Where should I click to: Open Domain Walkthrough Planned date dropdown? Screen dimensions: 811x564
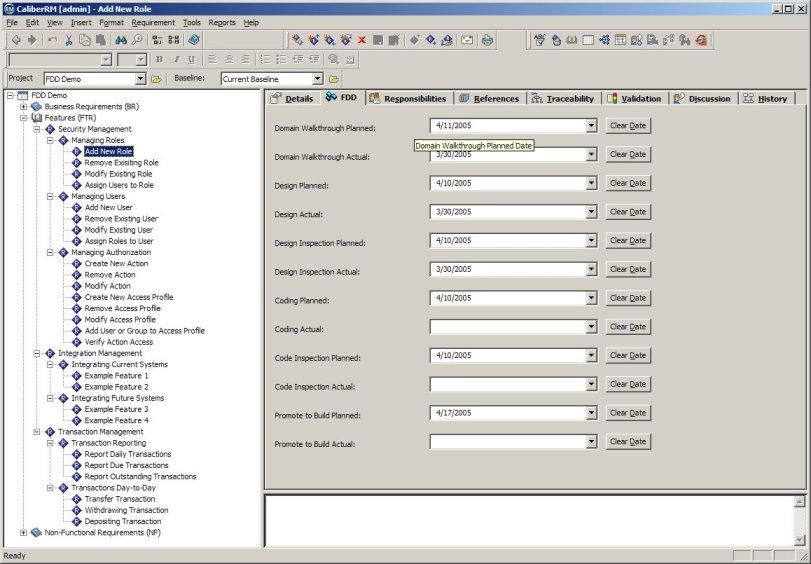click(591, 126)
